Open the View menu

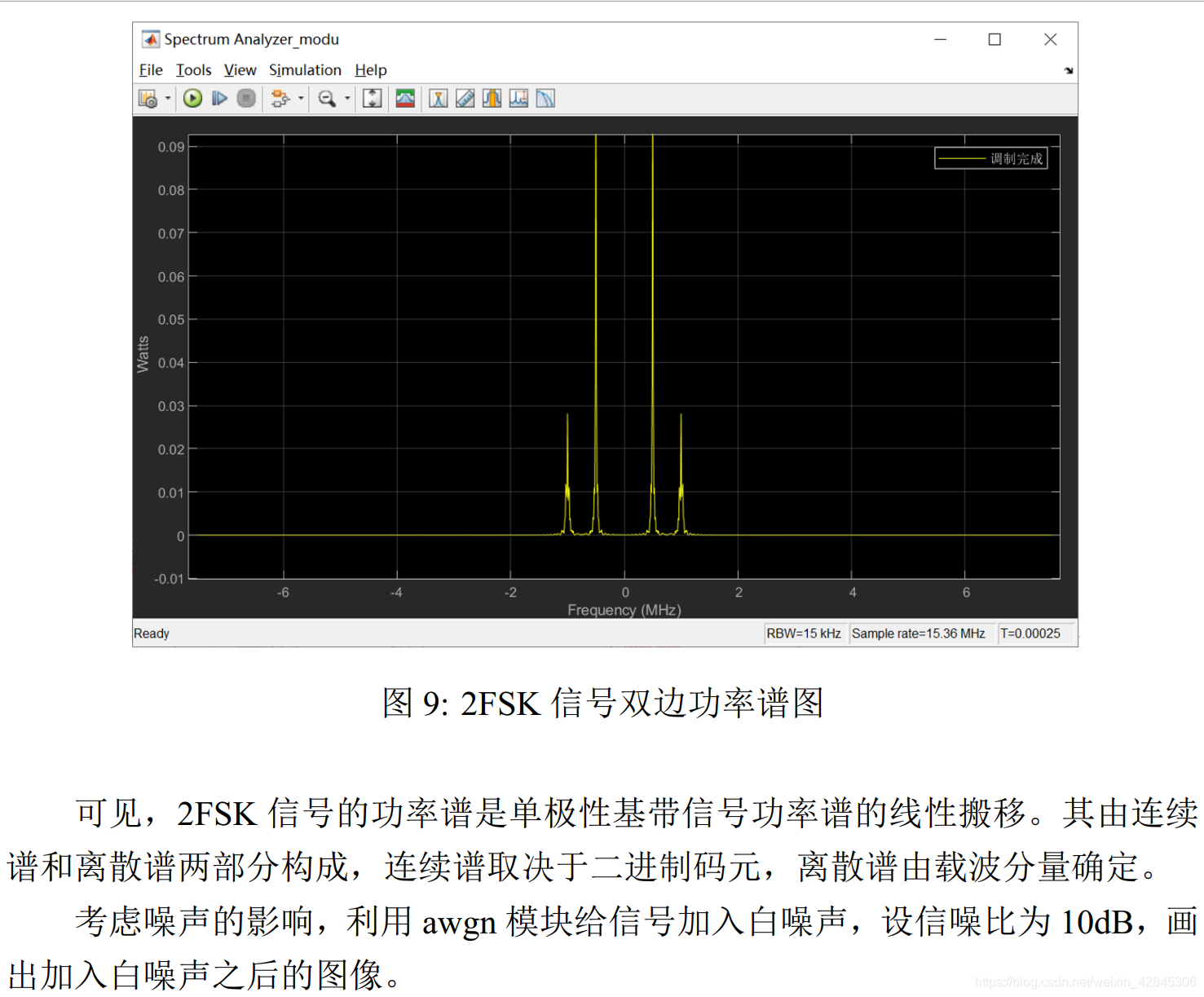point(240,70)
